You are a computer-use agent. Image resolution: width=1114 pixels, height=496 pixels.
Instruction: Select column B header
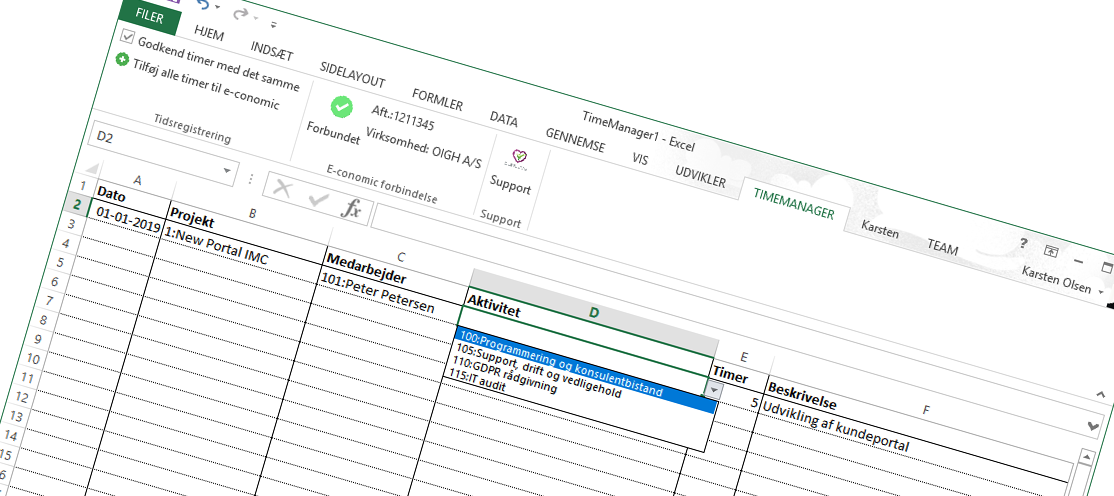(x=252, y=213)
